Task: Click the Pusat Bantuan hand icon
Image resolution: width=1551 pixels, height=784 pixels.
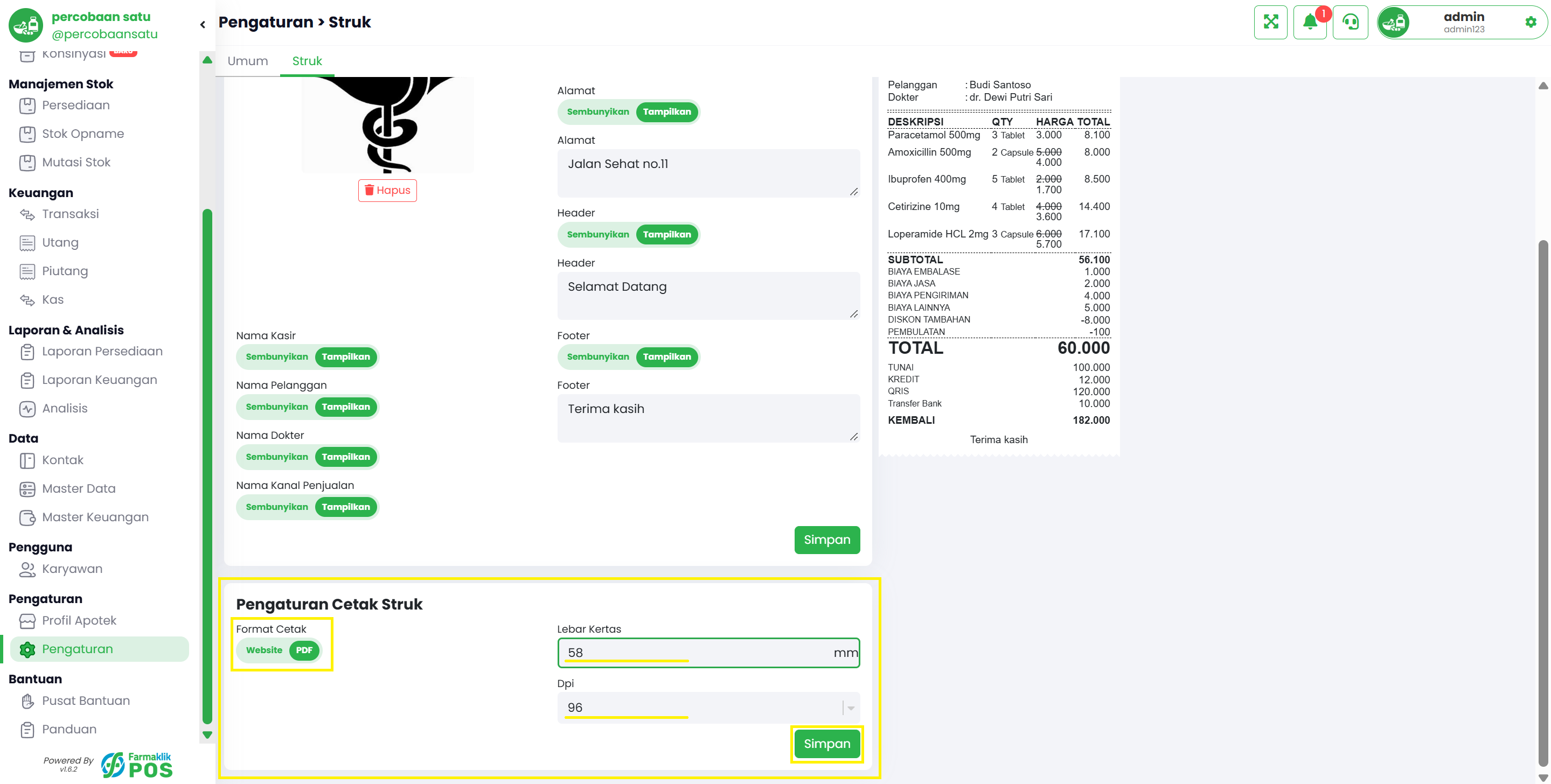Action: click(x=27, y=701)
